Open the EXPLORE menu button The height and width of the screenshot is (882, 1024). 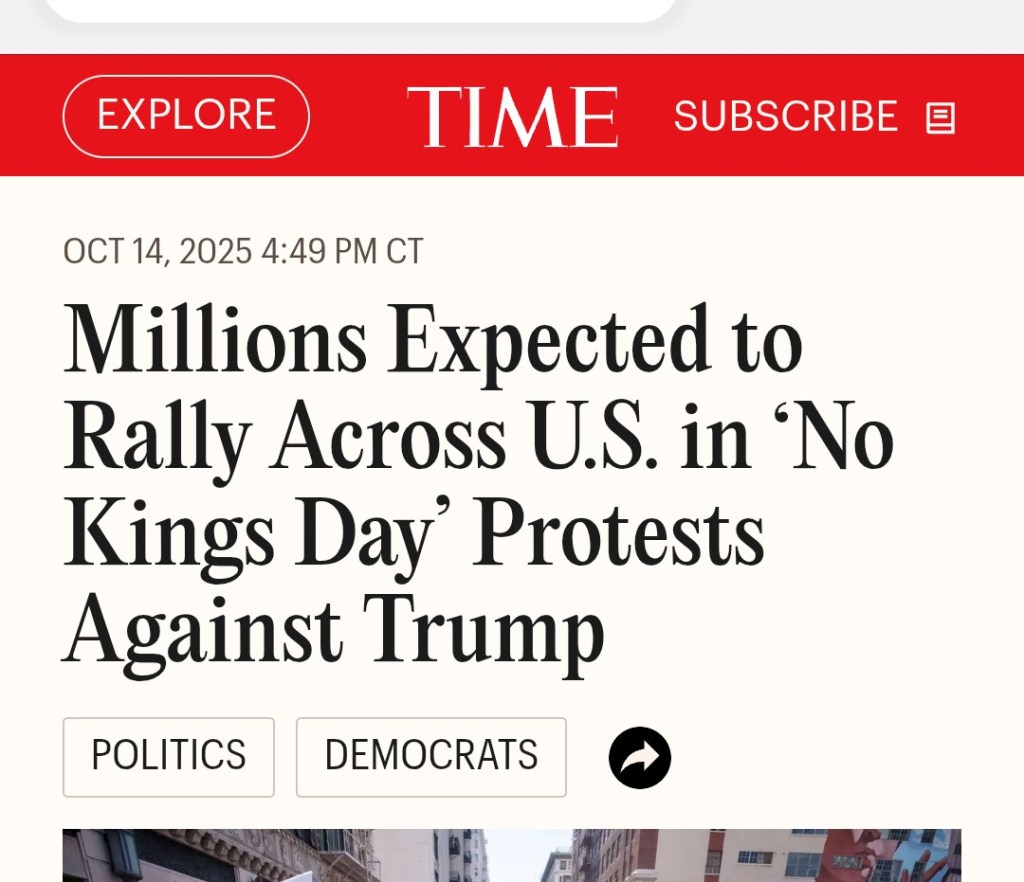(186, 116)
